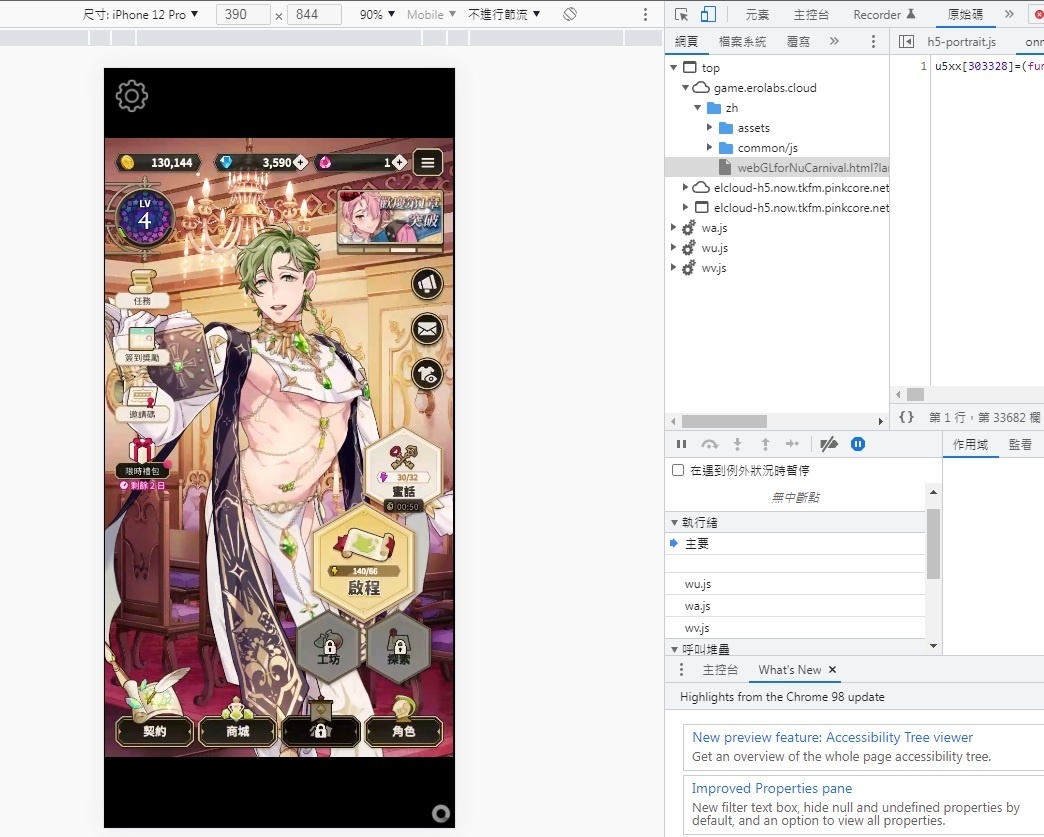This screenshot has width=1044, height=837.
Task: Toggle the navigator sidebar hide icon
Action: 906,42
